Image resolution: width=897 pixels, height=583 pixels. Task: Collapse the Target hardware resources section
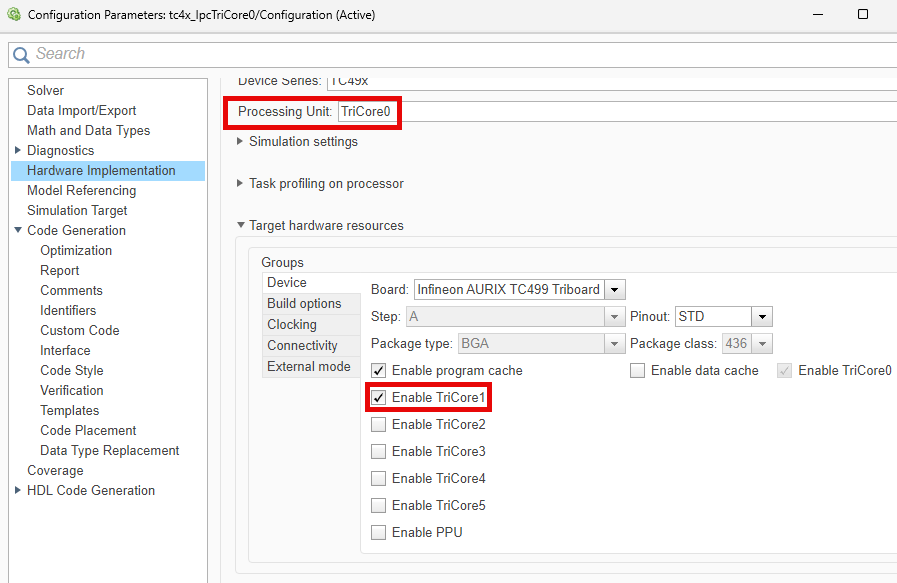click(x=238, y=225)
